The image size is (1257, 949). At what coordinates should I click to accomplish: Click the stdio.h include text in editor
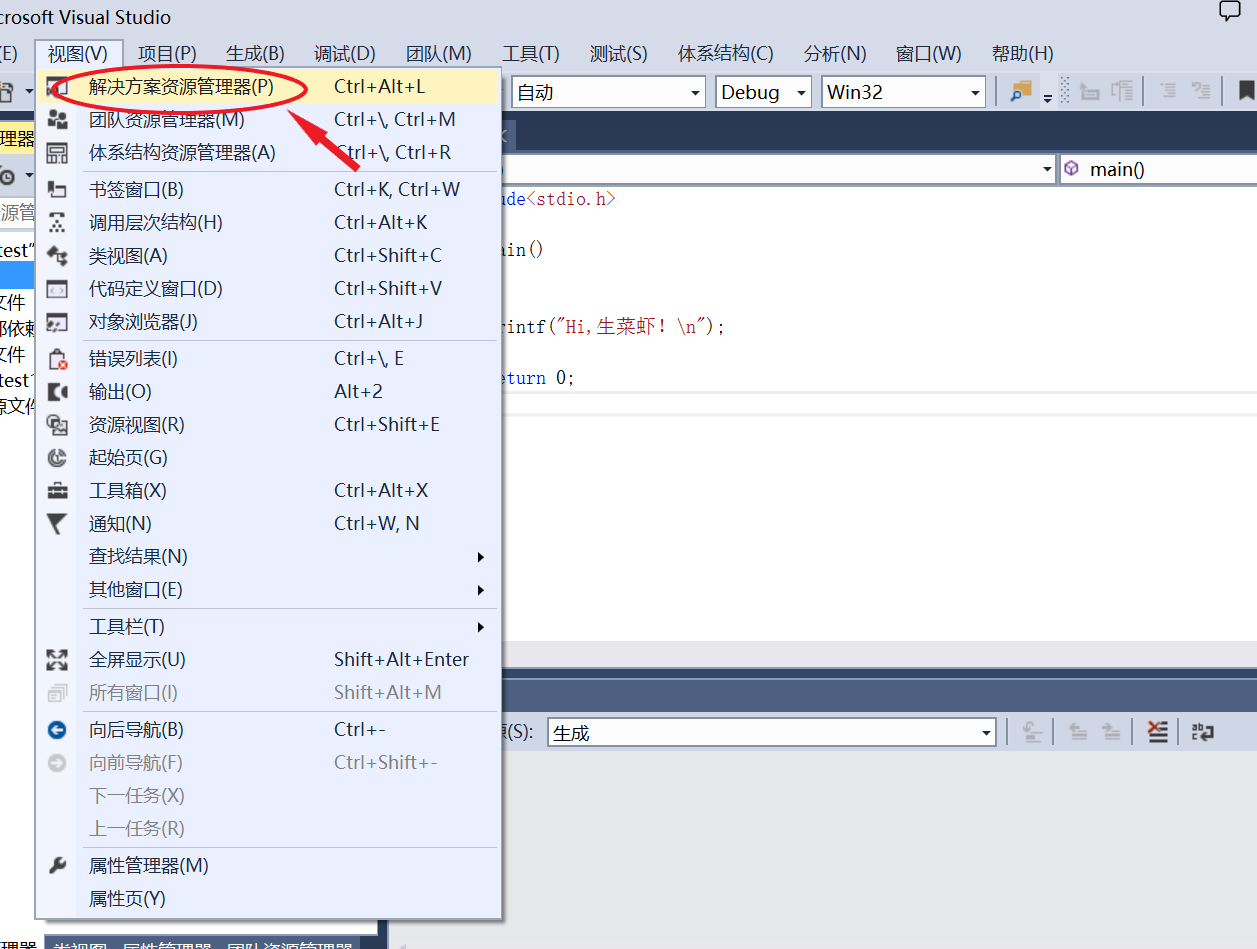coord(570,198)
